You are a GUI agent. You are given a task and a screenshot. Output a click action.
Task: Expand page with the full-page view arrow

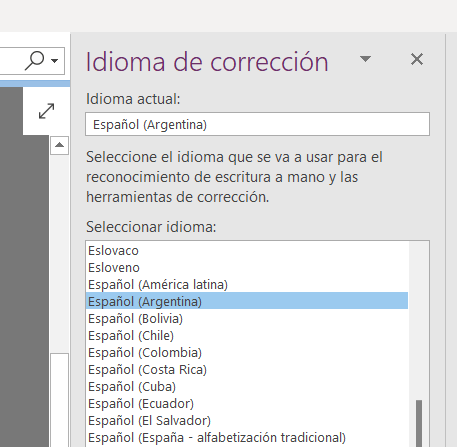click(46, 111)
